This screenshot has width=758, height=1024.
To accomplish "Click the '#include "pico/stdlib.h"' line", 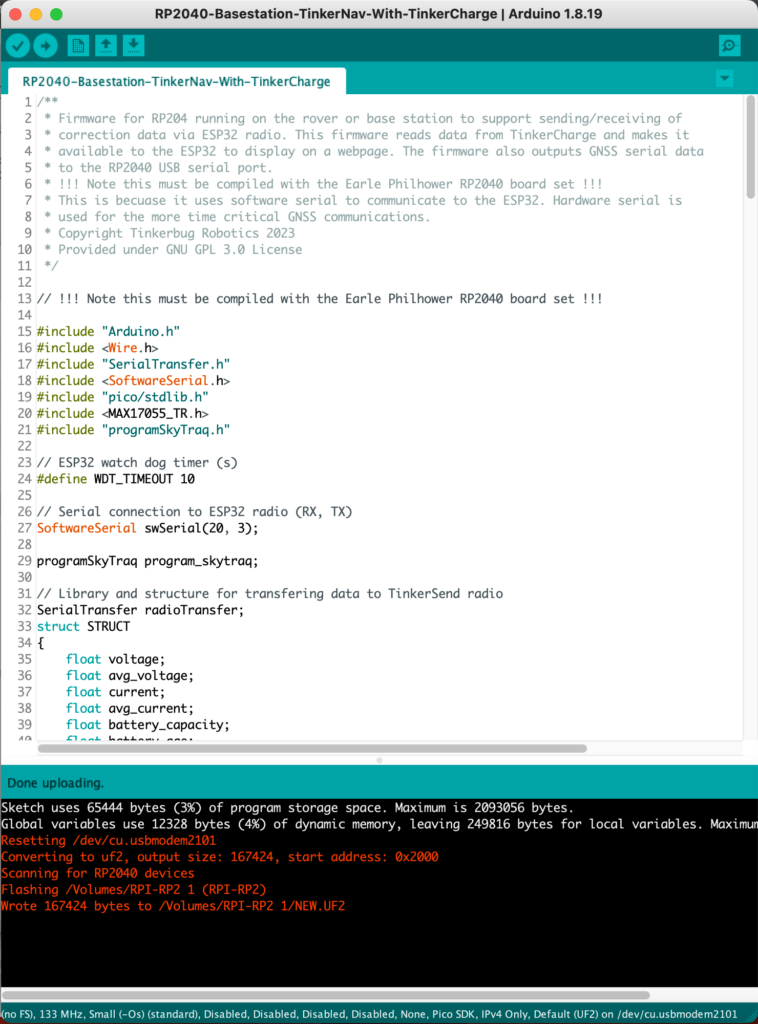I will tap(123, 396).
